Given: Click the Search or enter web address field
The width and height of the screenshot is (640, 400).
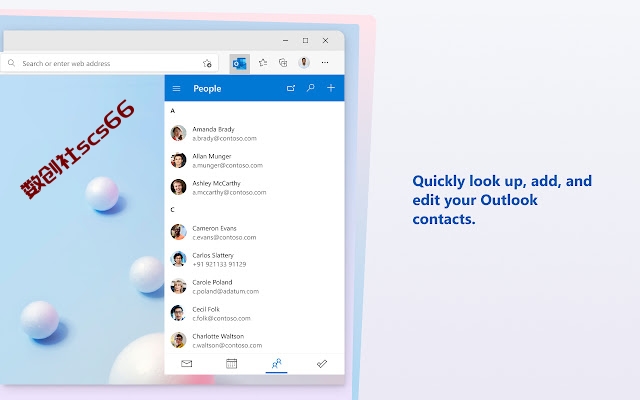Looking at the screenshot, I should (109, 63).
